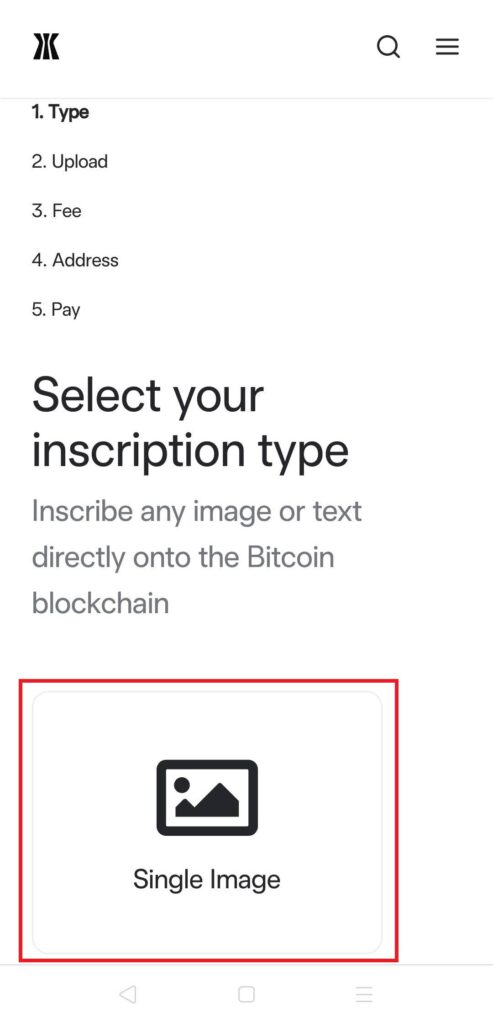
Task: Click the "Single Image" label text
Action: tap(207, 879)
